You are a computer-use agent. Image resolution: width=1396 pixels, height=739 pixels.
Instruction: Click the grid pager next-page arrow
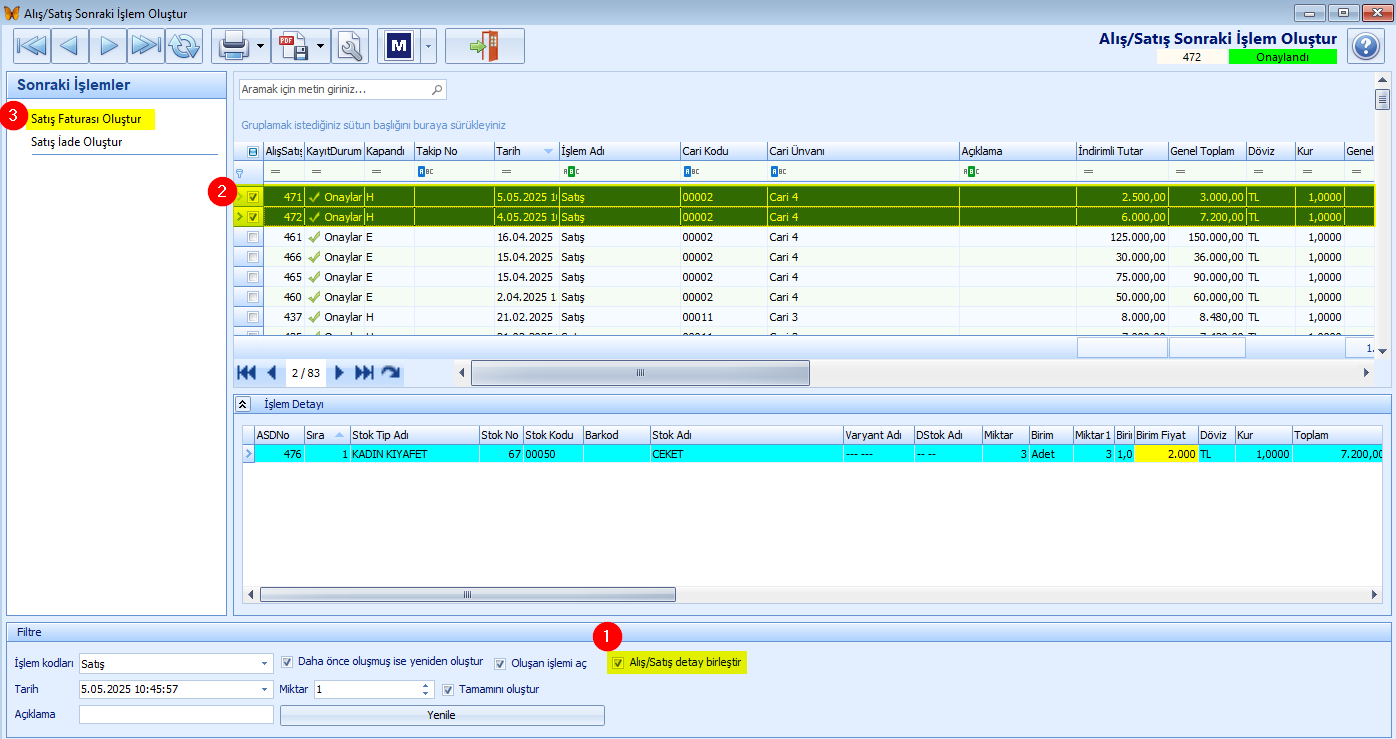(339, 372)
